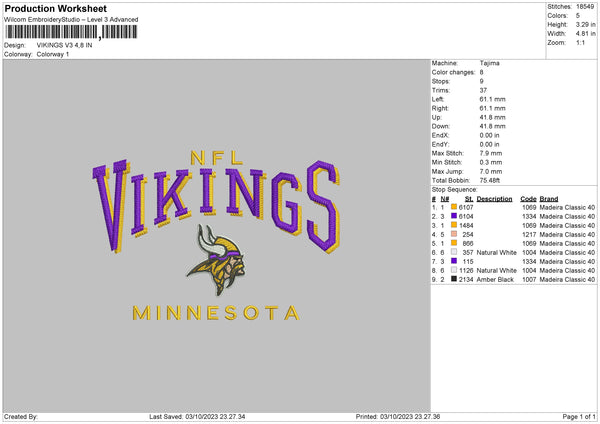Screen dimensions: 600x424
Task: Select the Machine value Tajima
Action: [489, 63]
